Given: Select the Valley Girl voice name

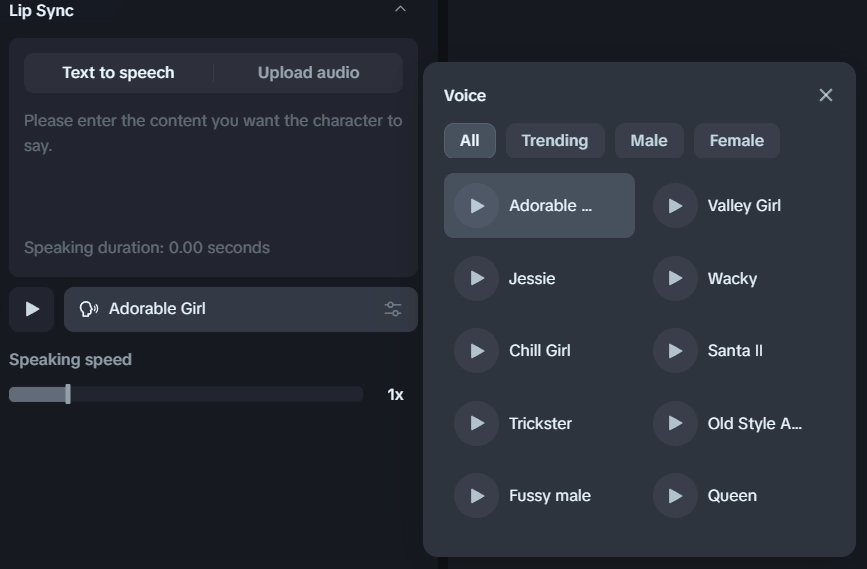Looking at the screenshot, I should tap(744, 206).
